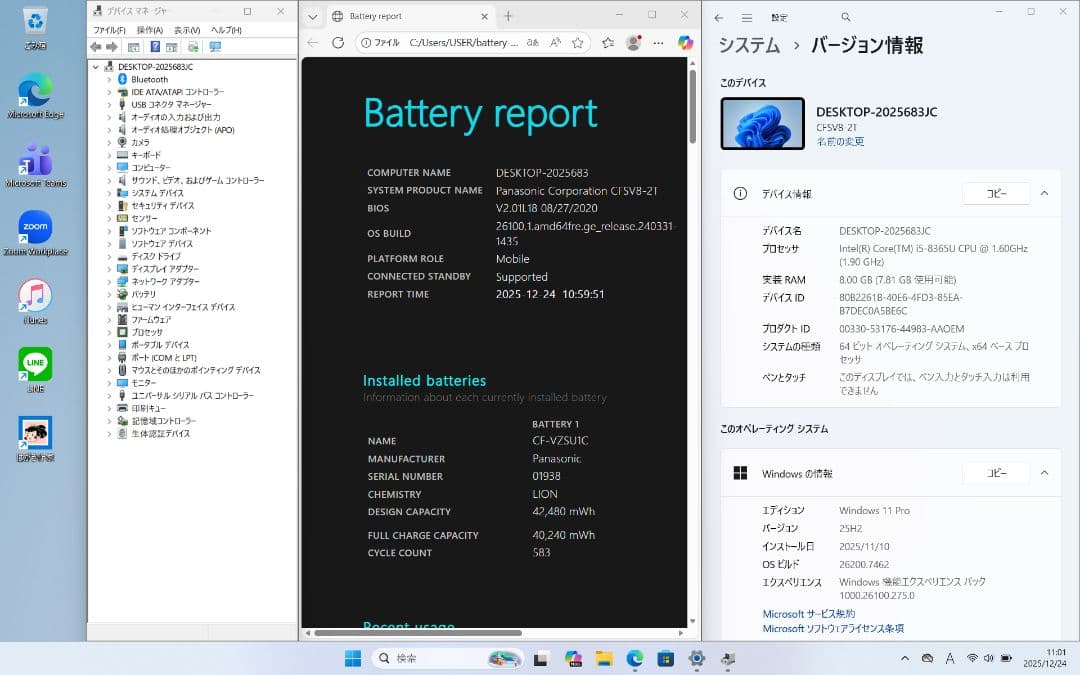Screen dimensions: 1080x675
Task: Click the システム breadcrumb in Settings
Action: click(x=749, y=45)
